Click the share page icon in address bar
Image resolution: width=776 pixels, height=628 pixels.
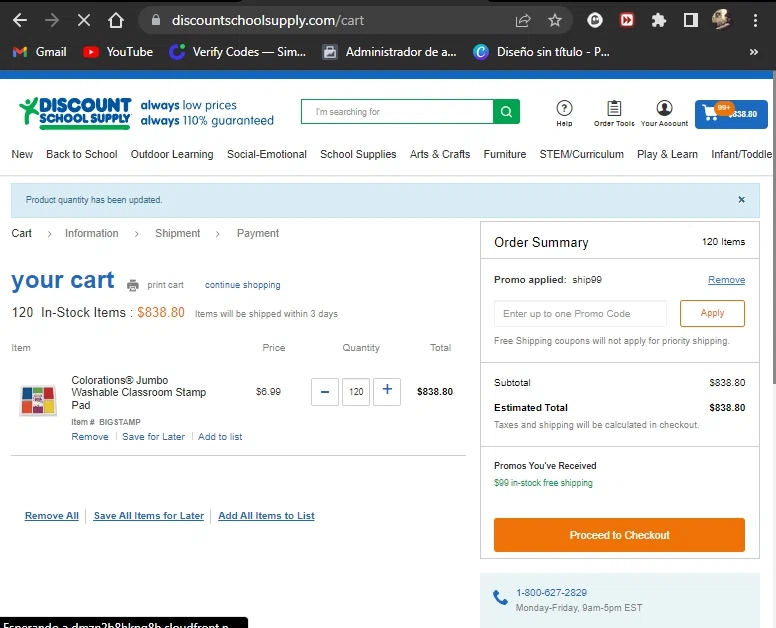[x=523, y=20]
